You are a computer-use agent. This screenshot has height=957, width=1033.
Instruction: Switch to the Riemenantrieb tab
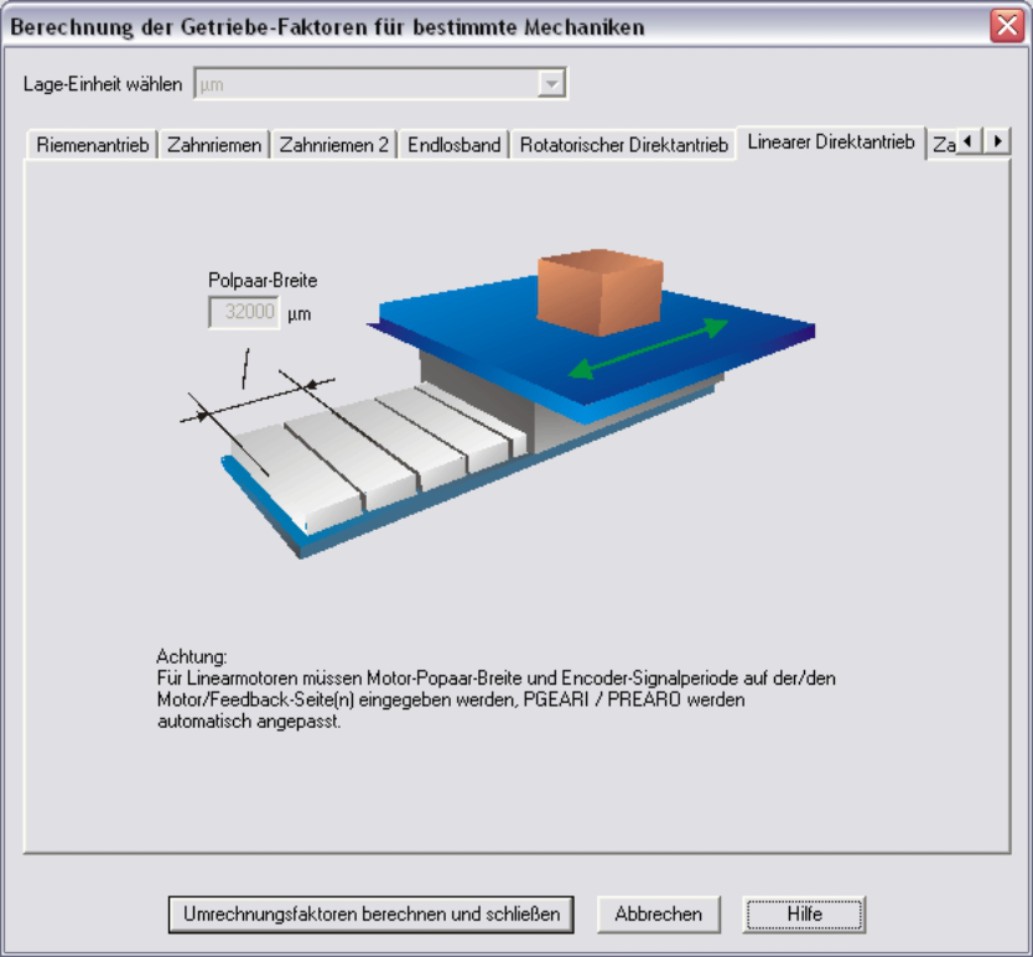point(92,145)
